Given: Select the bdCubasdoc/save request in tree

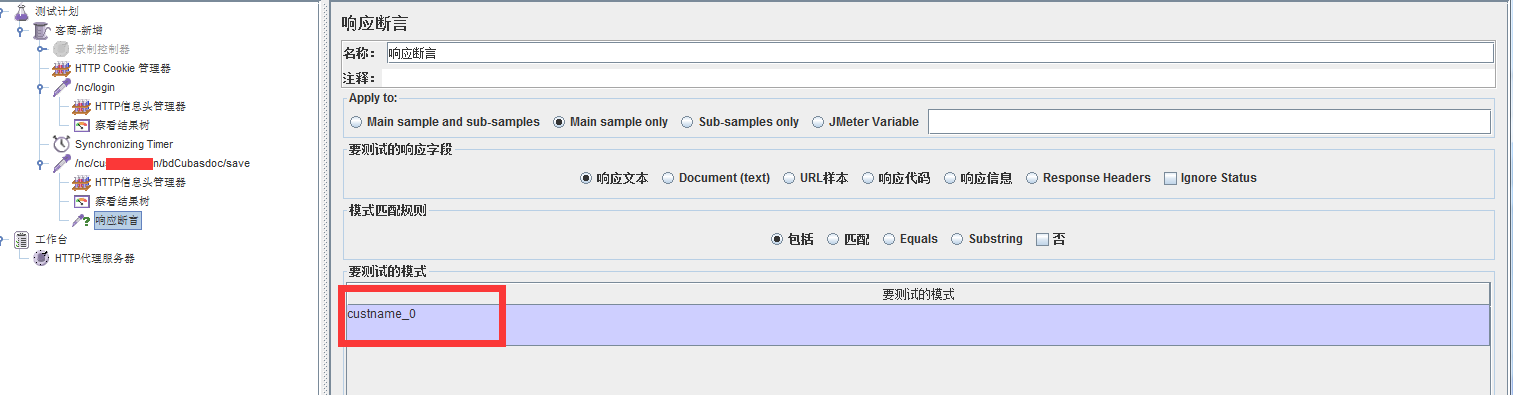Looking at the screenshot, I should 162,163.
